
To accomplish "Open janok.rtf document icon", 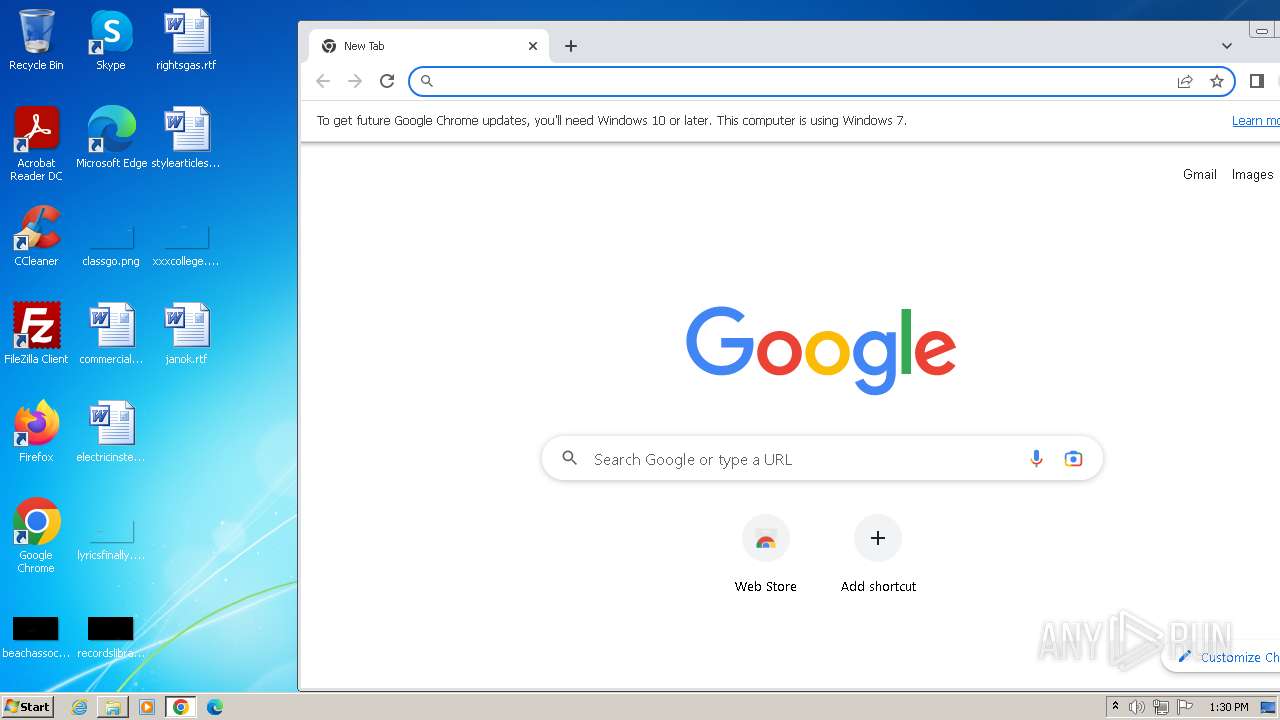I will pyautogui.click(x=186, y=334).
